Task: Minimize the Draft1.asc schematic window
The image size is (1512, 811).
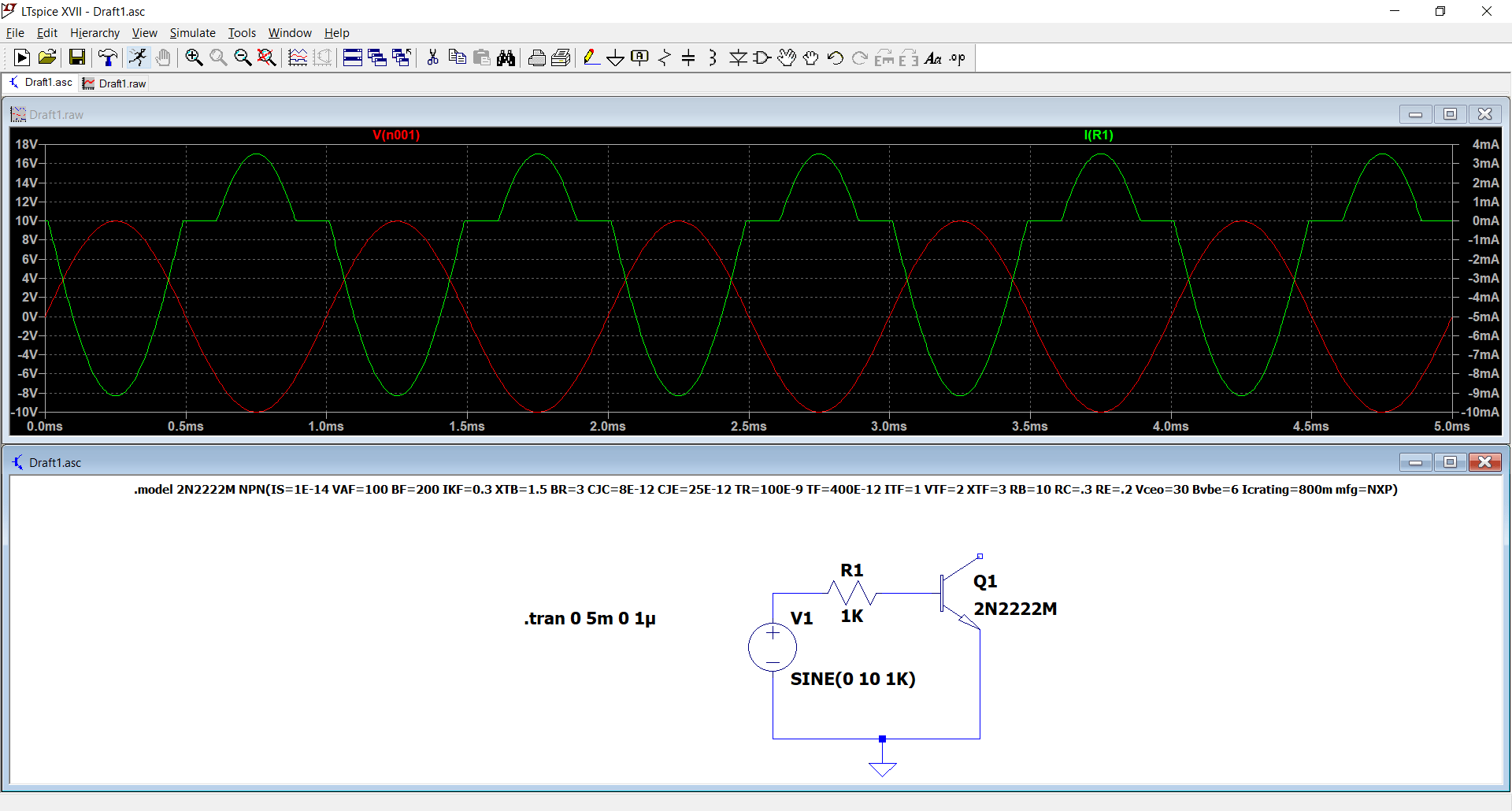Action: 1415,462
